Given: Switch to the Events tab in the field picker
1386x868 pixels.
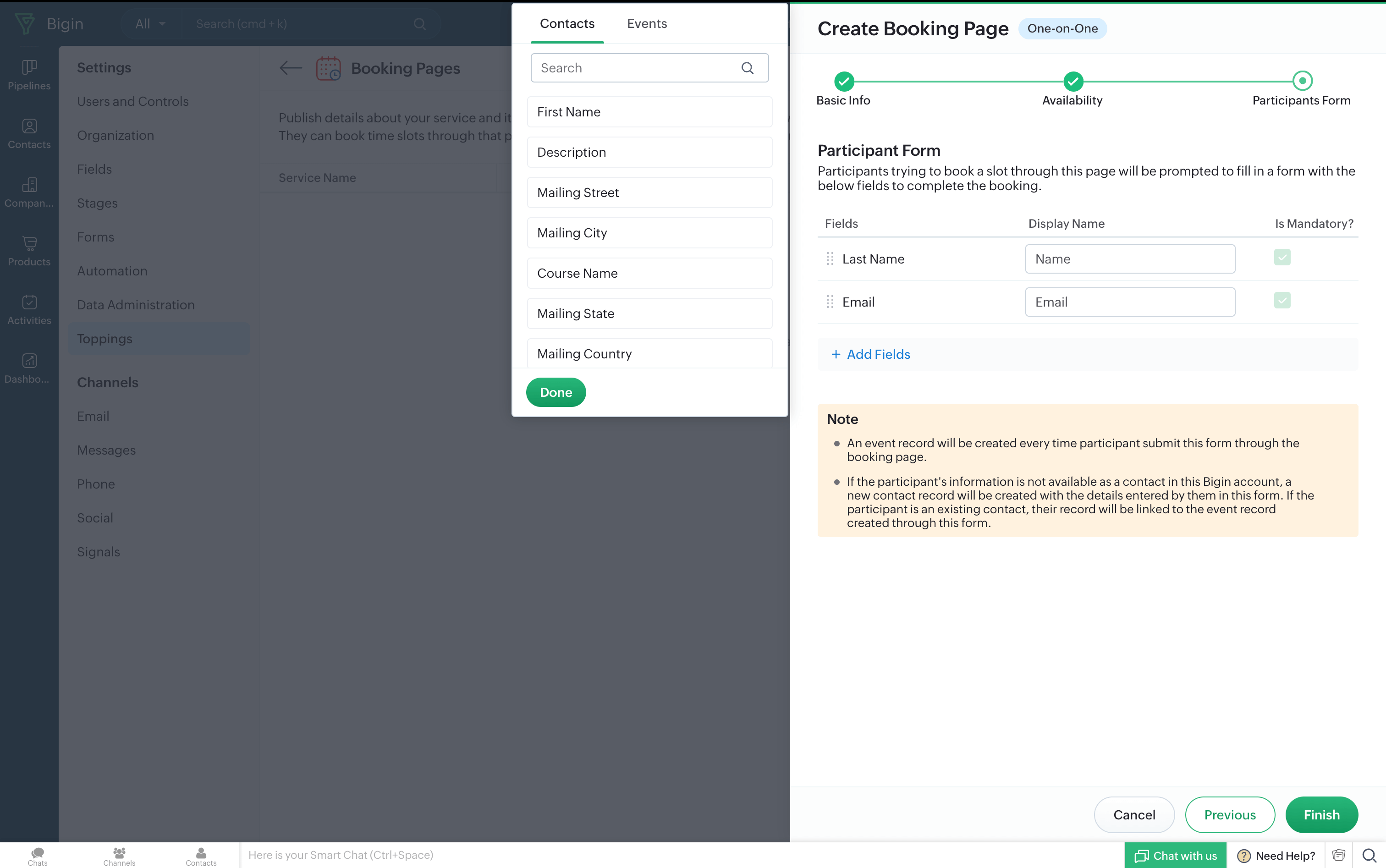Looking at the screenshot, I should [647, 23].
